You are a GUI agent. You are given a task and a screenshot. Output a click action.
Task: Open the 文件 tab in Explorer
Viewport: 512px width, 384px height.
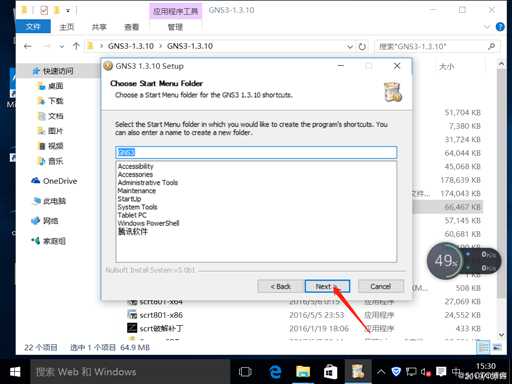point(33,27)
